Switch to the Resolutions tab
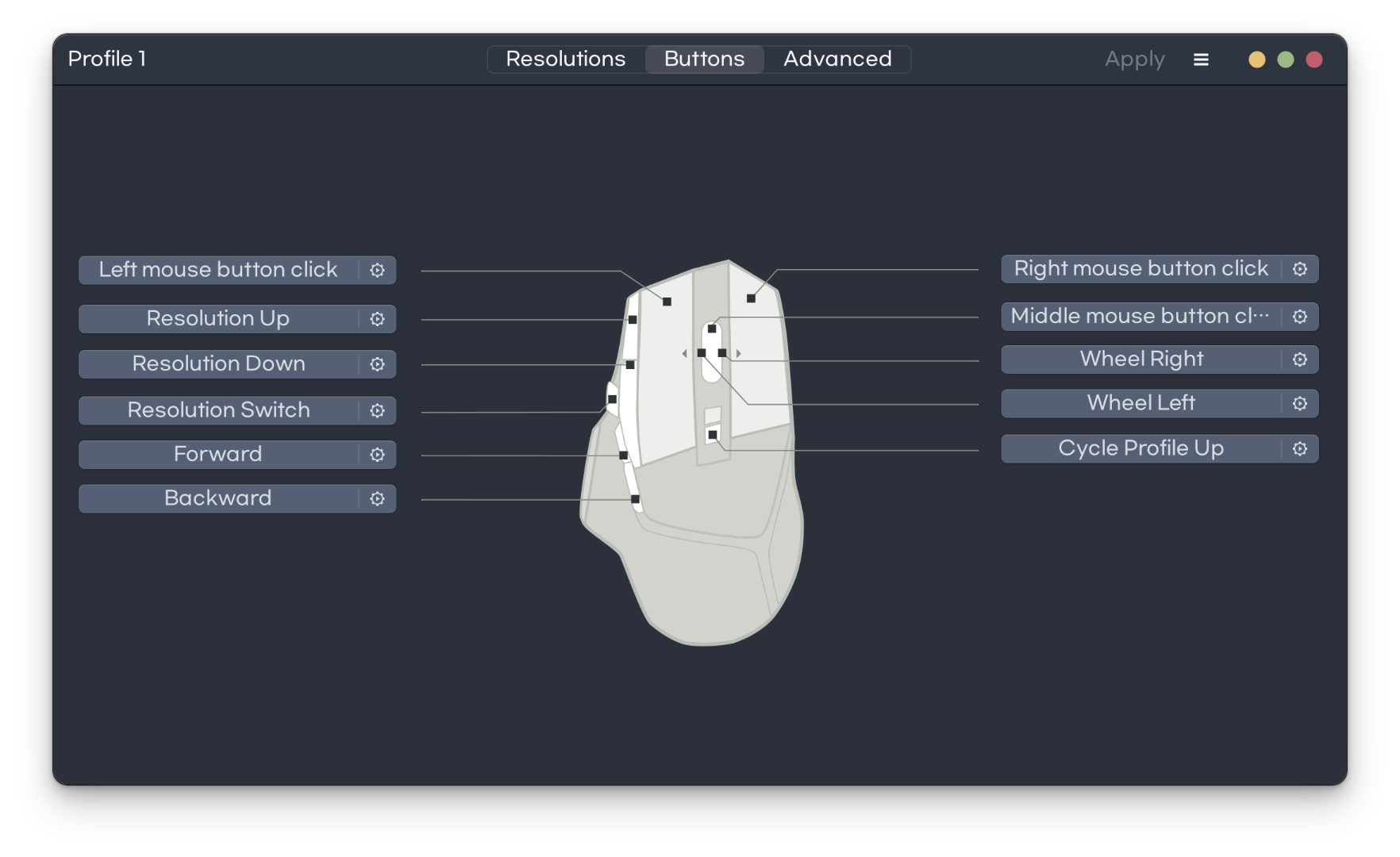Viewport: 1400px width, 857px height. tap(566, 60)
